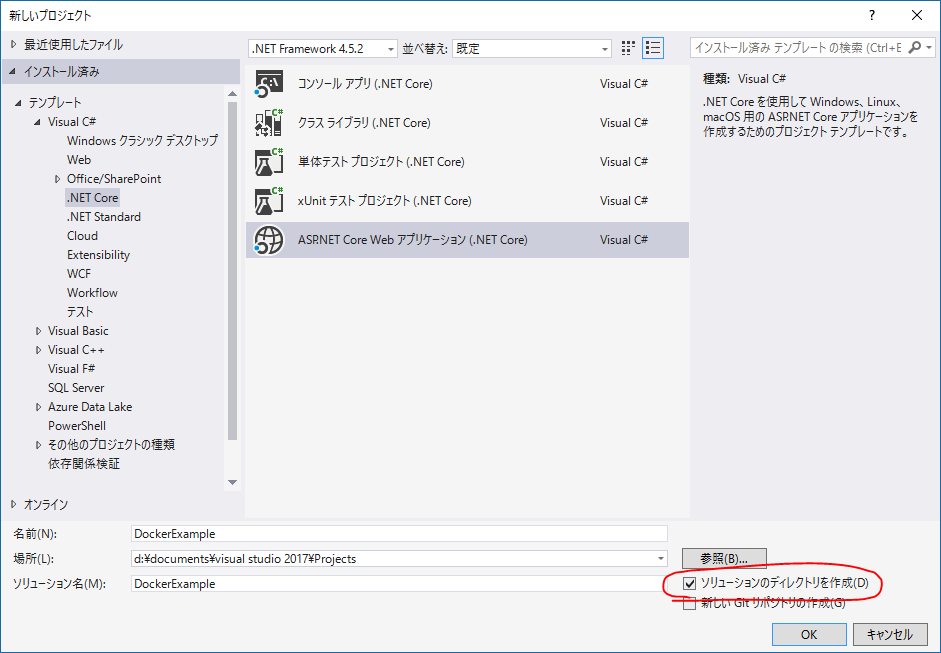Select the WCF category

click(79, 274)
